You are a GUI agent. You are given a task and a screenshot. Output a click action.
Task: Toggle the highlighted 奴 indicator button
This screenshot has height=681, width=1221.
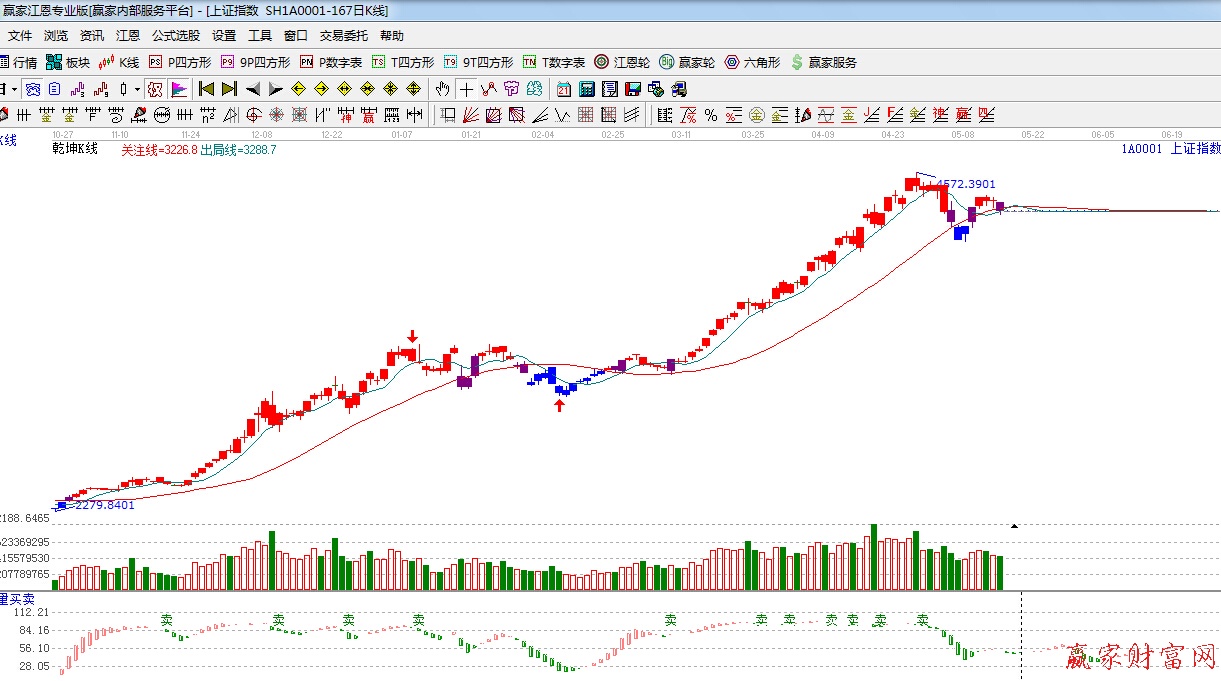click(154, 89)
